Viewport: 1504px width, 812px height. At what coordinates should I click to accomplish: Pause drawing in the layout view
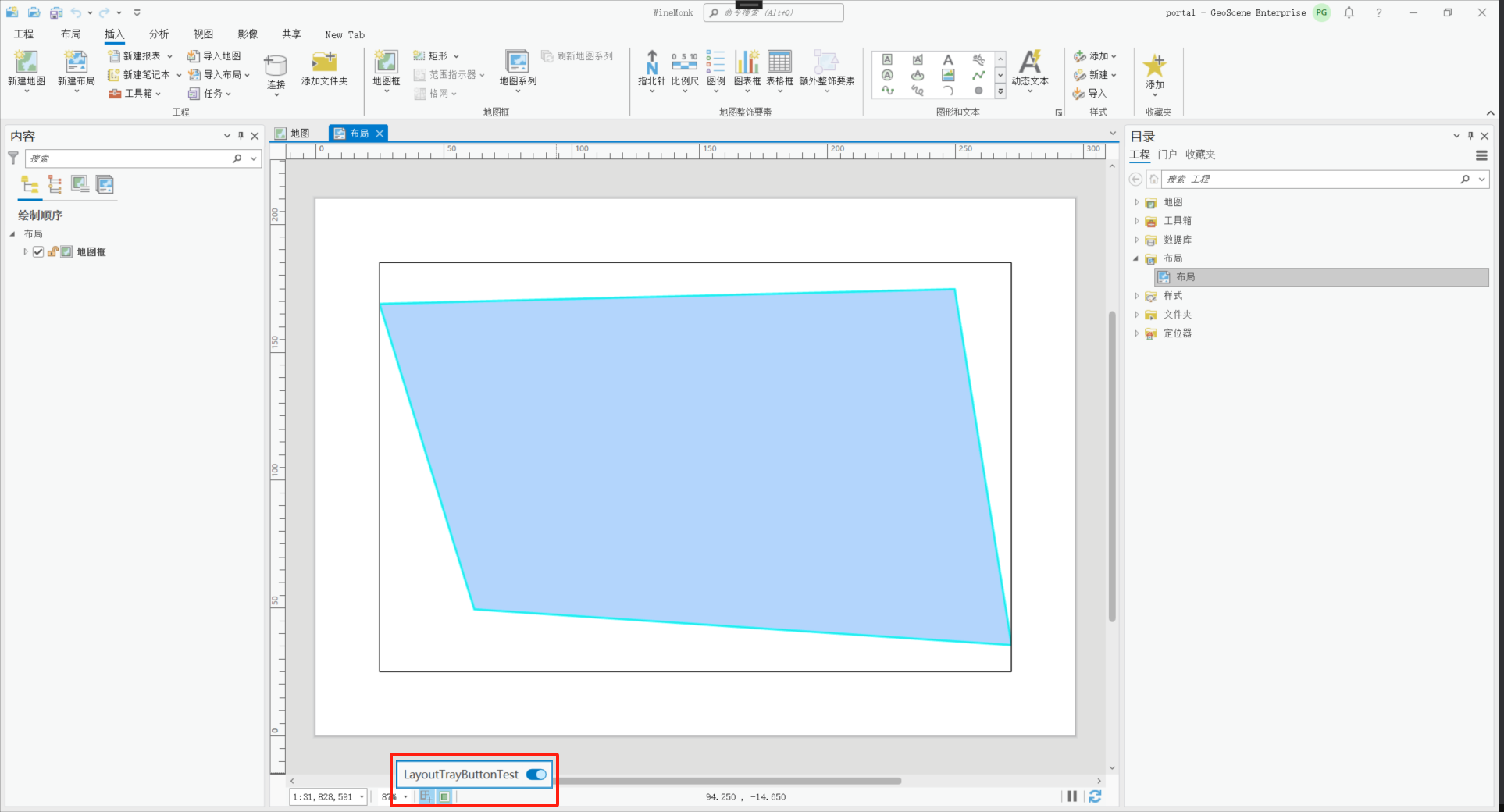pyautogui.click(x=1072, y=796)
